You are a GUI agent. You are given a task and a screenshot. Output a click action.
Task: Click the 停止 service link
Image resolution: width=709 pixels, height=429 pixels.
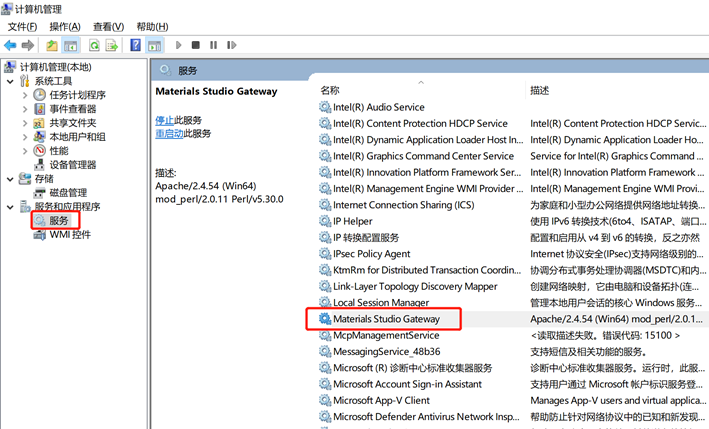point(164,120)
